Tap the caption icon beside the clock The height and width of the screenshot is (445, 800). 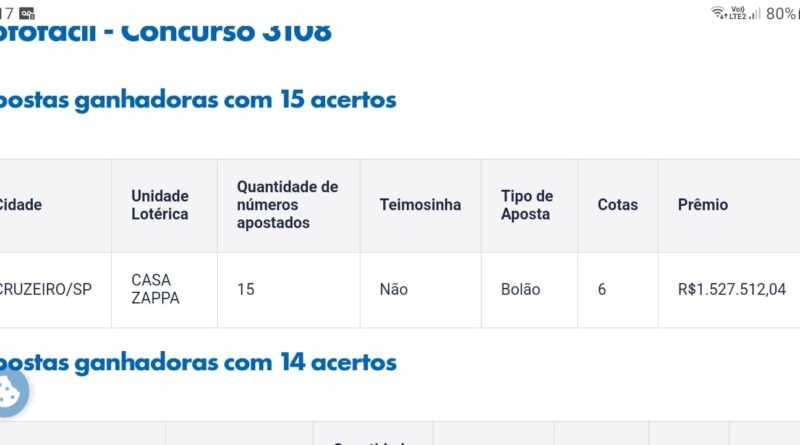point(27,13)
